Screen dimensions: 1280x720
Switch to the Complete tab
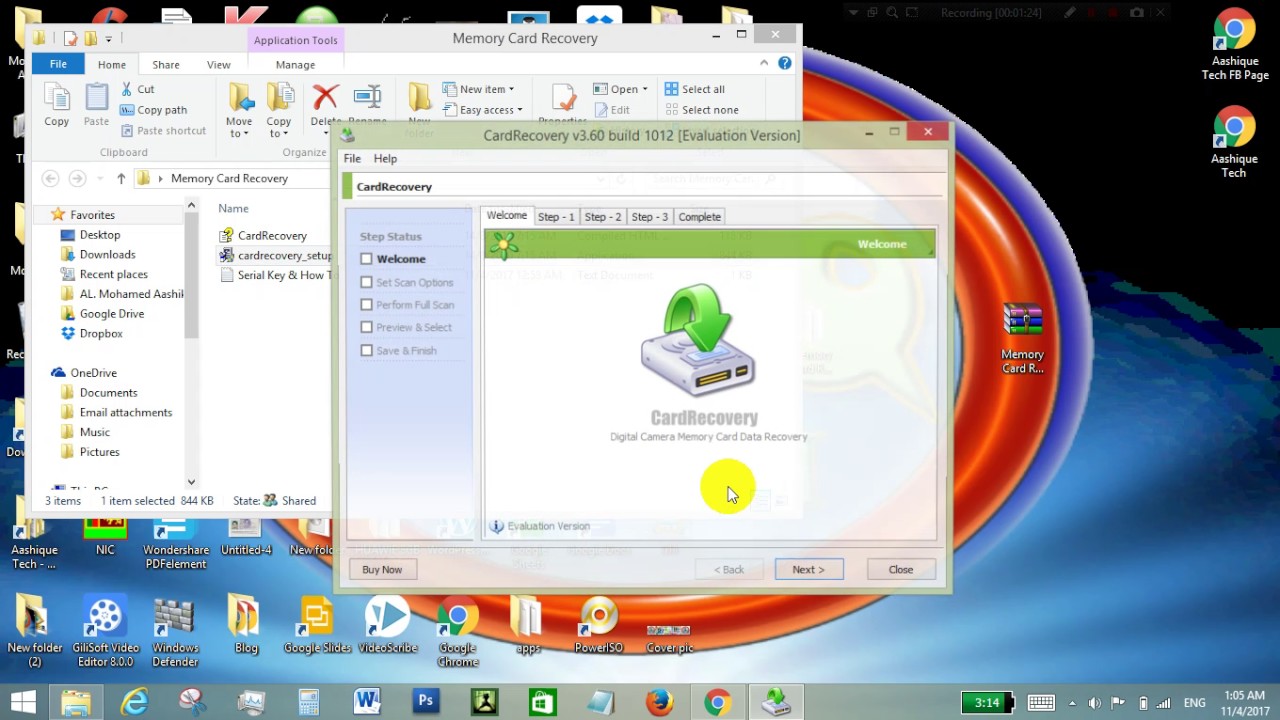pyautogui.click(x=699, y=217)
